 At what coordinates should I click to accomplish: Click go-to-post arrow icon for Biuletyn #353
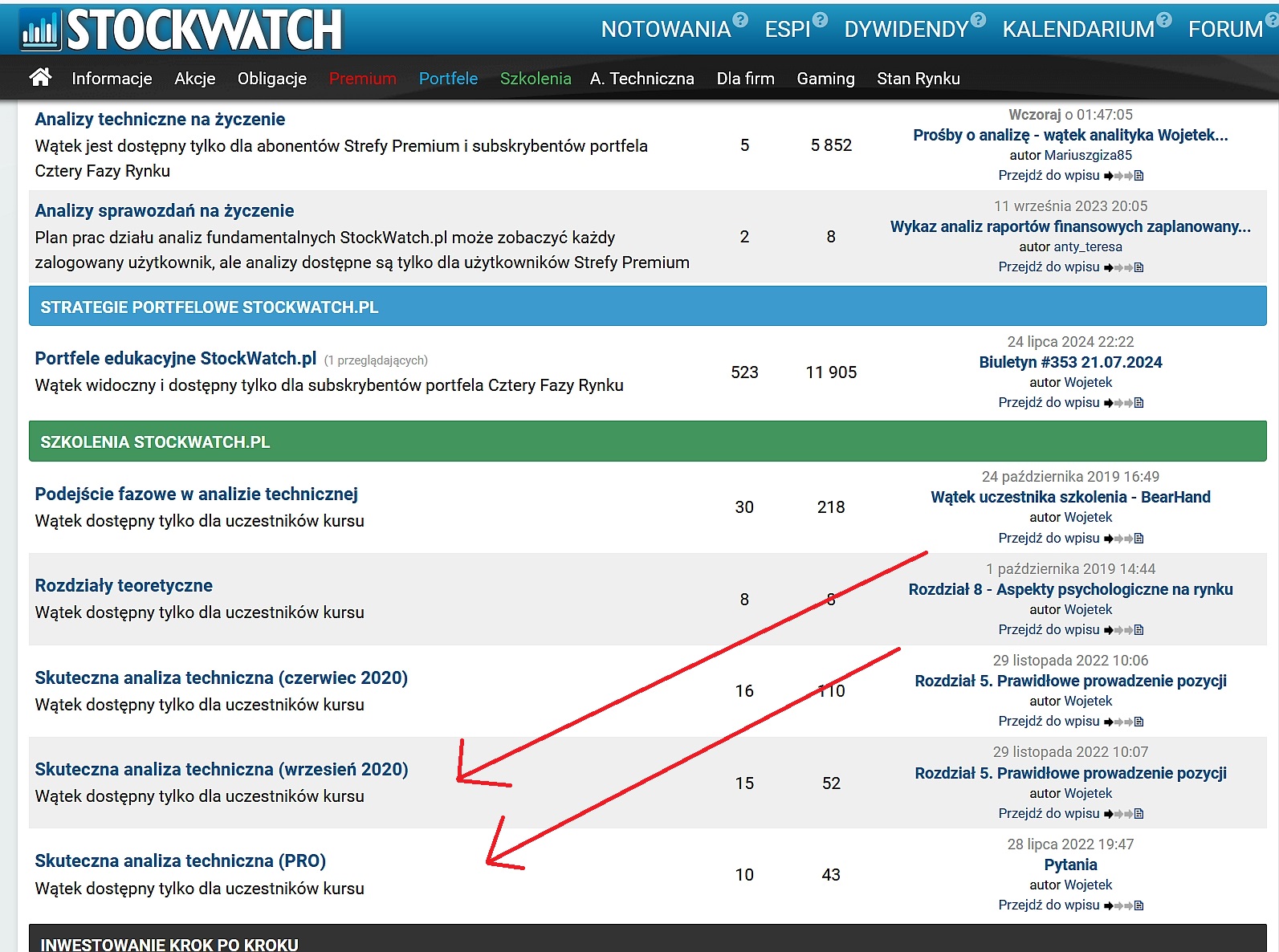click(x=1123, y=403)
